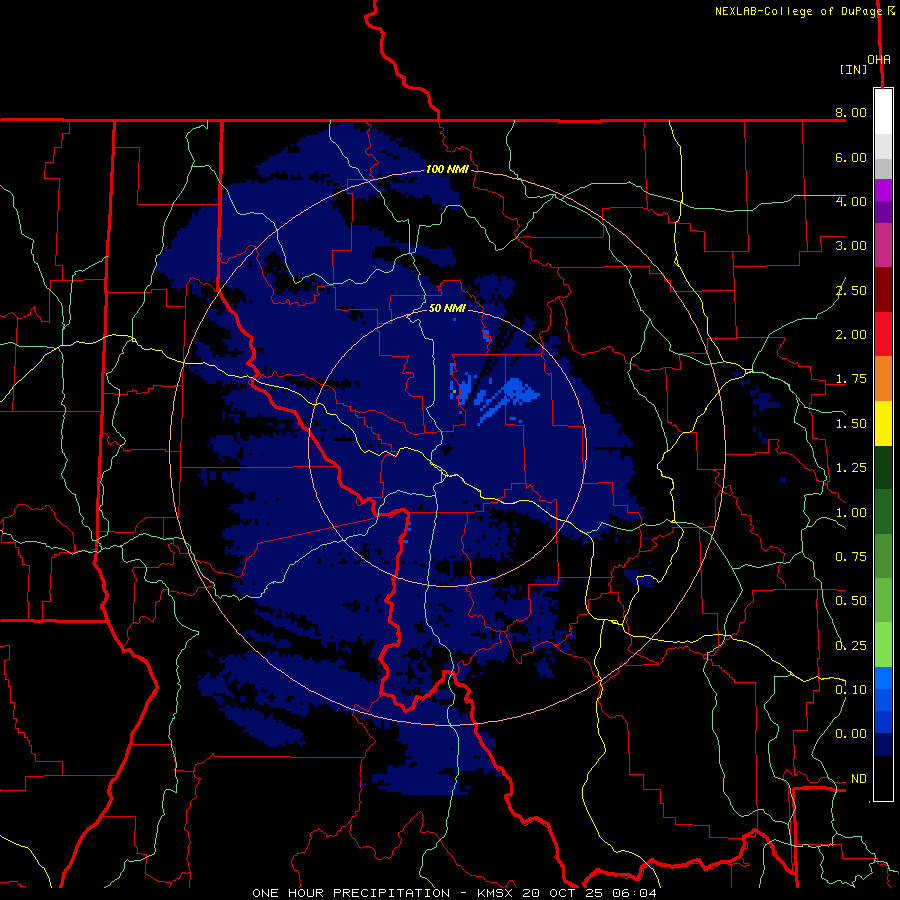Click the 8.00 legend value
Viewport: 900px width, 900px height.
pos(851,112)
